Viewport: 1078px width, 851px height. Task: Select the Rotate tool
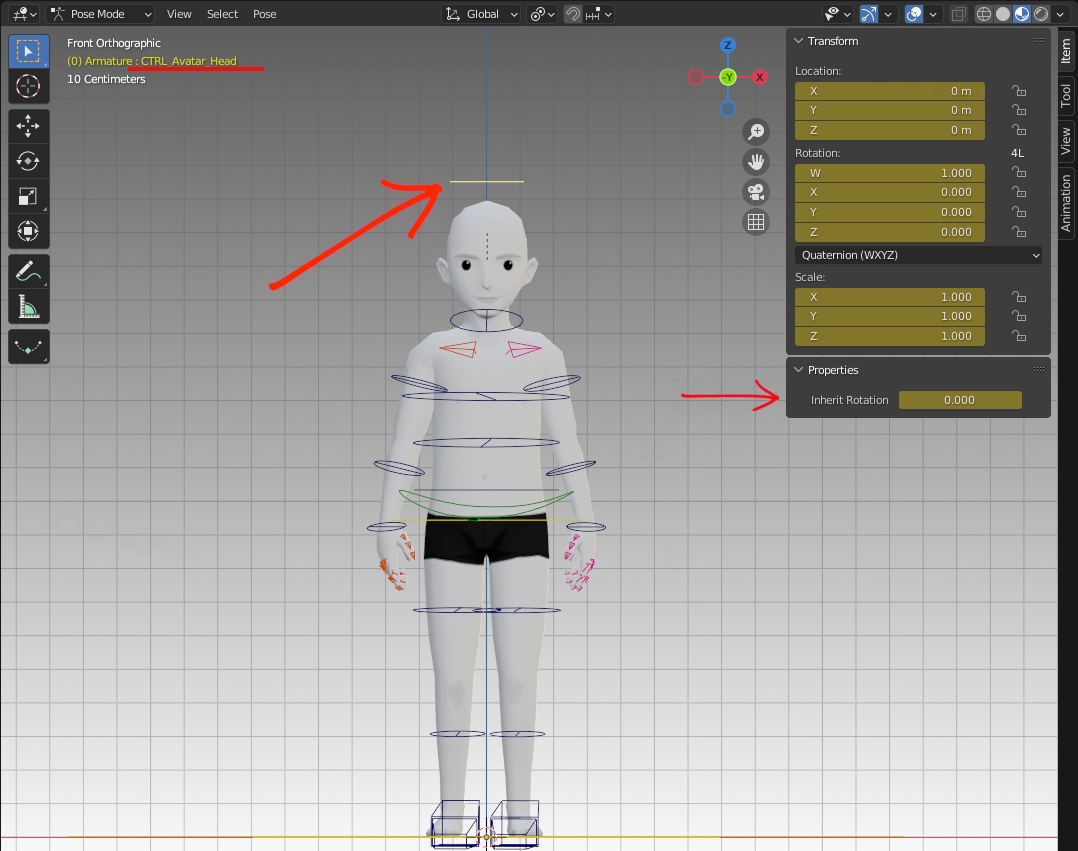(28, 161)
